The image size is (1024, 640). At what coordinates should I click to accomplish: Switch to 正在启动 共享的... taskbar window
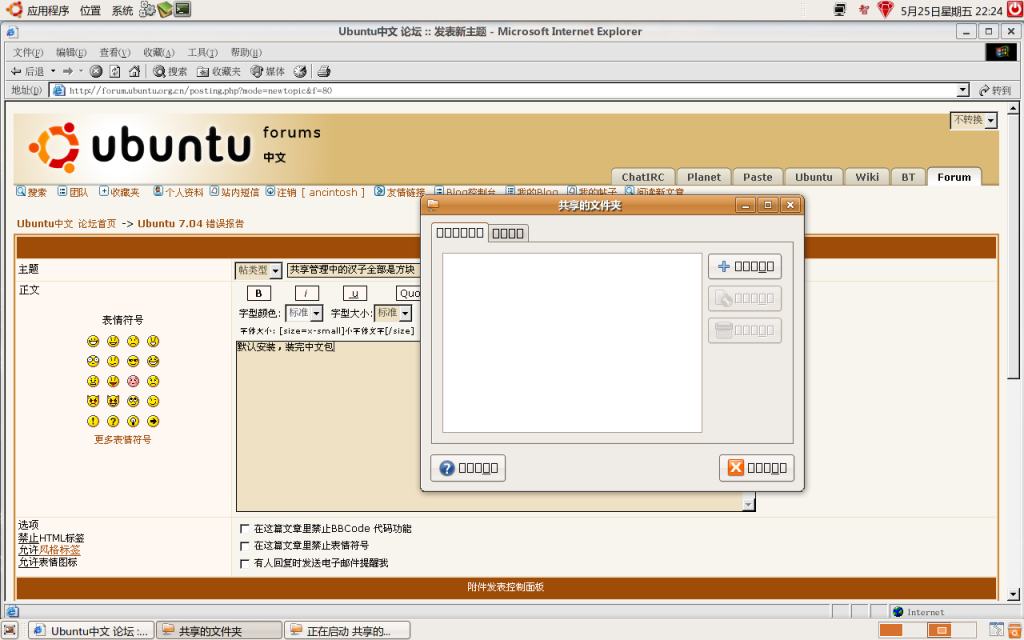(x=347, y=631)
